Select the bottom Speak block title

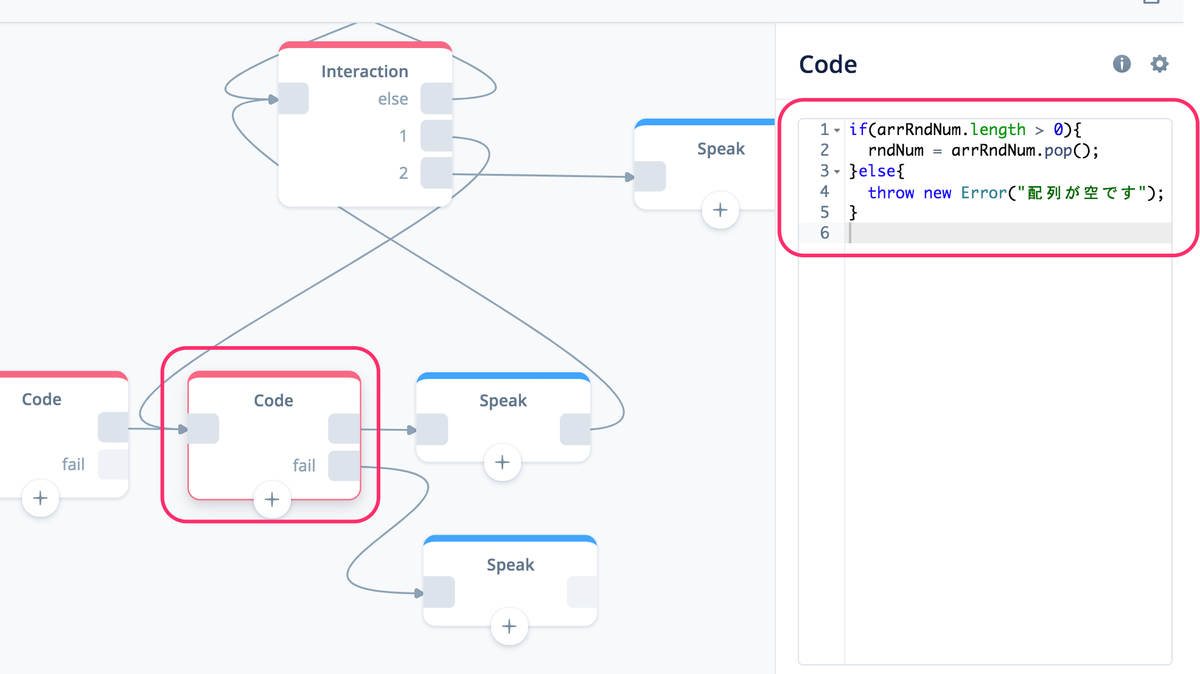[510, 565]
